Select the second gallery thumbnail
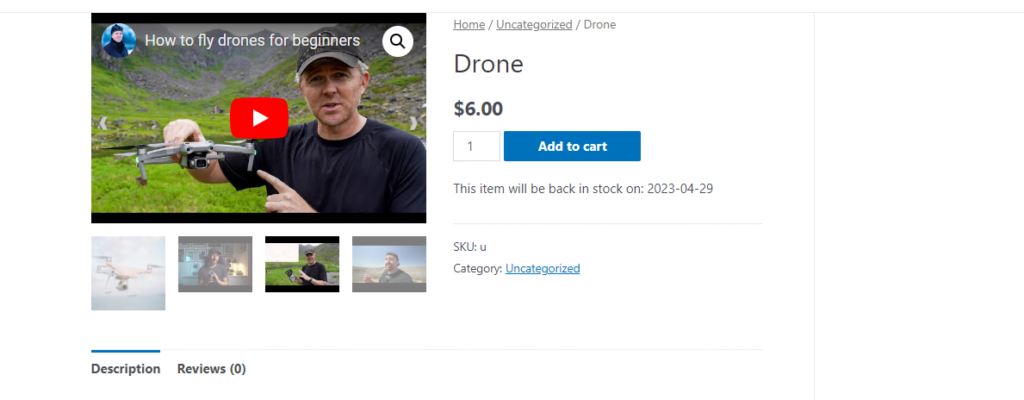 coord(215,264)
